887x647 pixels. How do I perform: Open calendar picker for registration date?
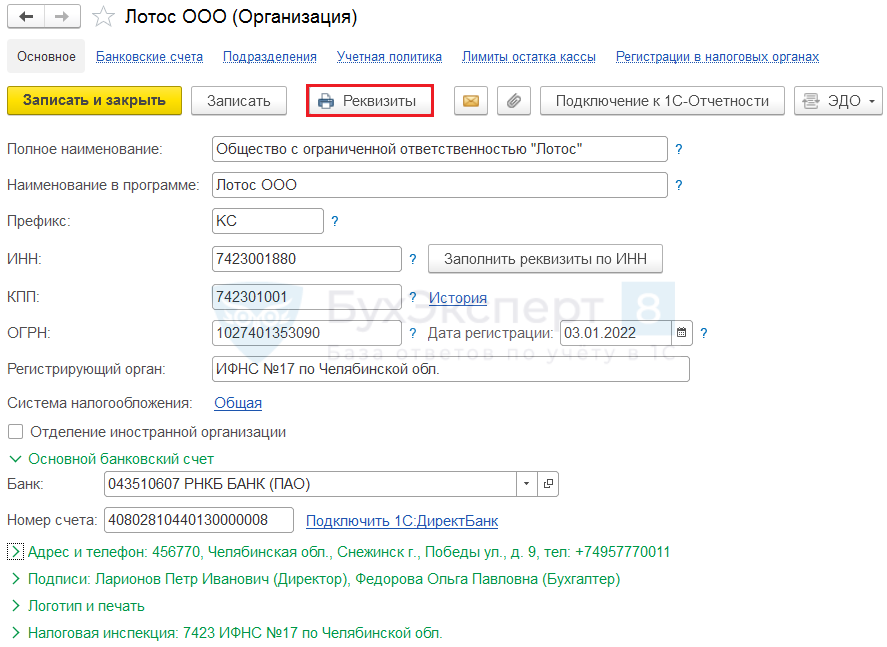click(682, 333)
